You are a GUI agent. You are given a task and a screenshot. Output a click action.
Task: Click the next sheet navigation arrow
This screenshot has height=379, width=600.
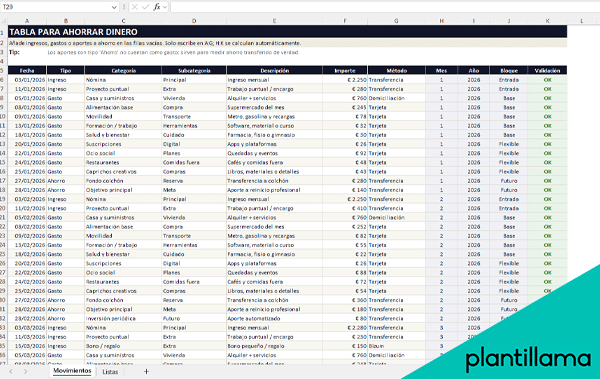click(25, 371)
